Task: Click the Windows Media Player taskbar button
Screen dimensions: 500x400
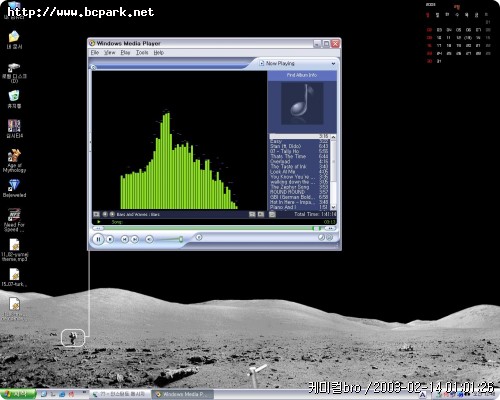Action: [183, 394]
